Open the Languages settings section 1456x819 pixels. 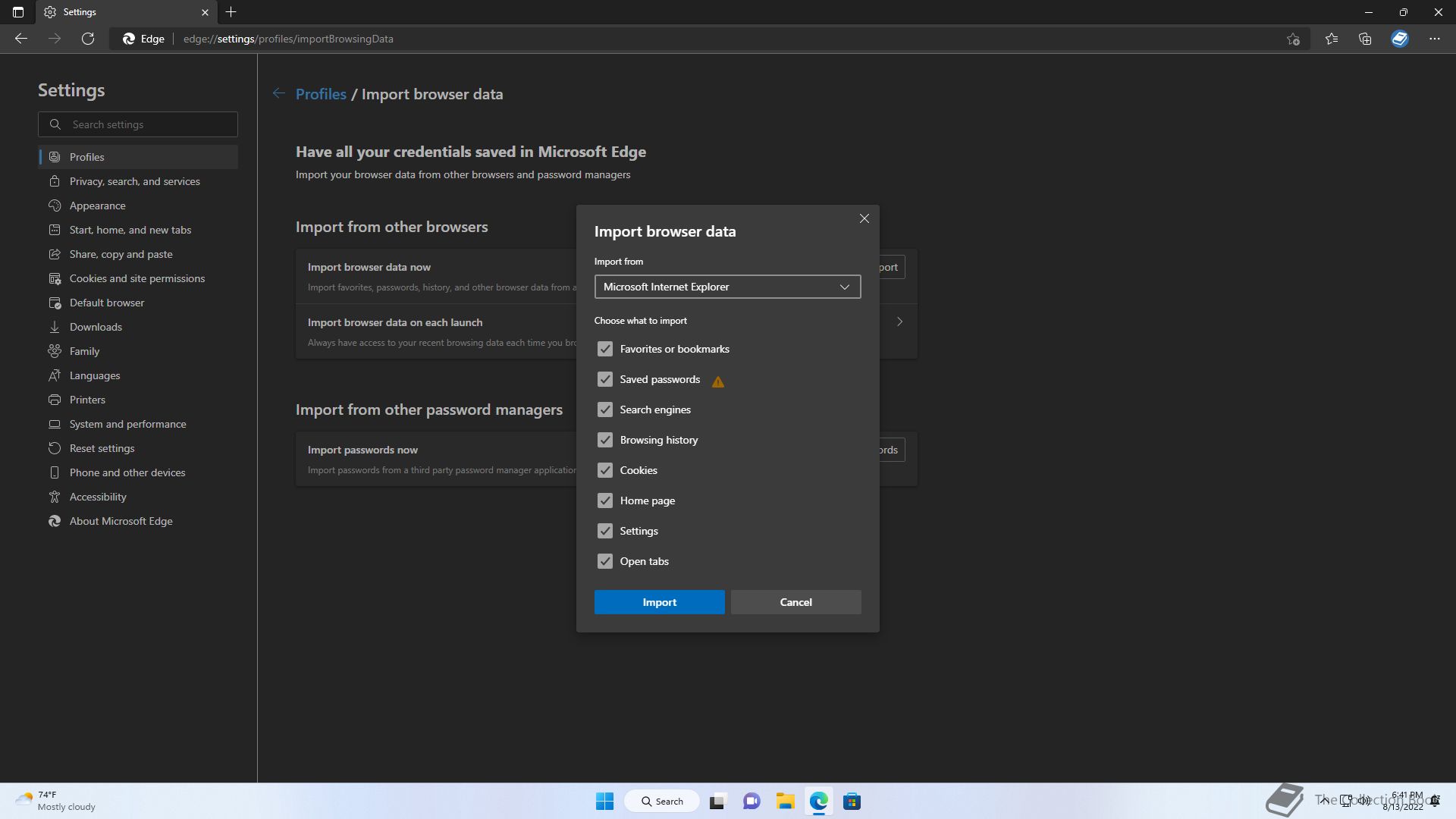point(138,375)
